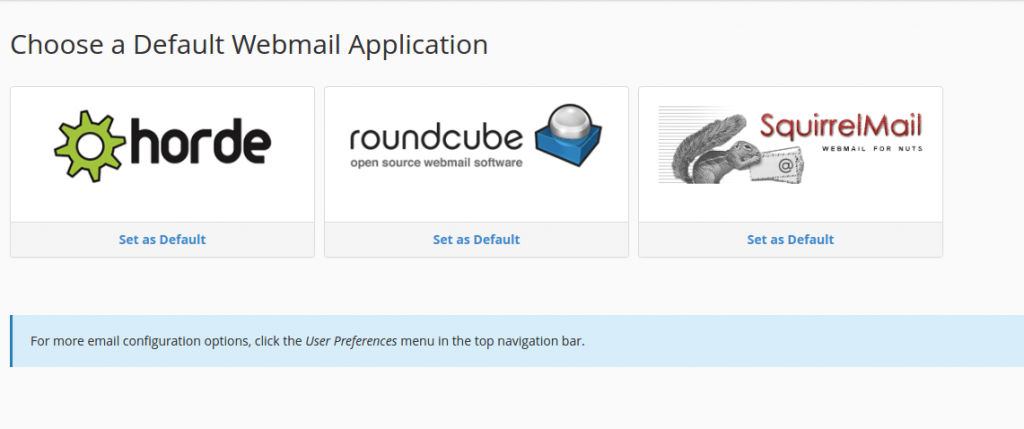Click 'open source webmail software' tagline
1024x429 pixels.
(x=436, y=161)
